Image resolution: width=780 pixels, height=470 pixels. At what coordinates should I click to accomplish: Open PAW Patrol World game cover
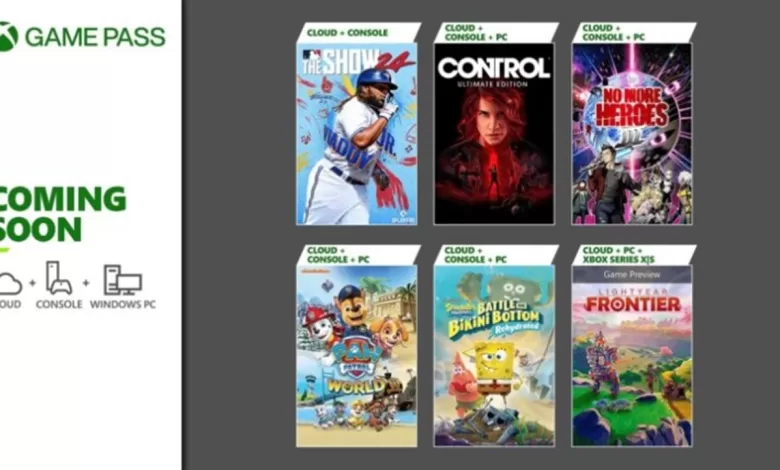(x=357, y=356)
